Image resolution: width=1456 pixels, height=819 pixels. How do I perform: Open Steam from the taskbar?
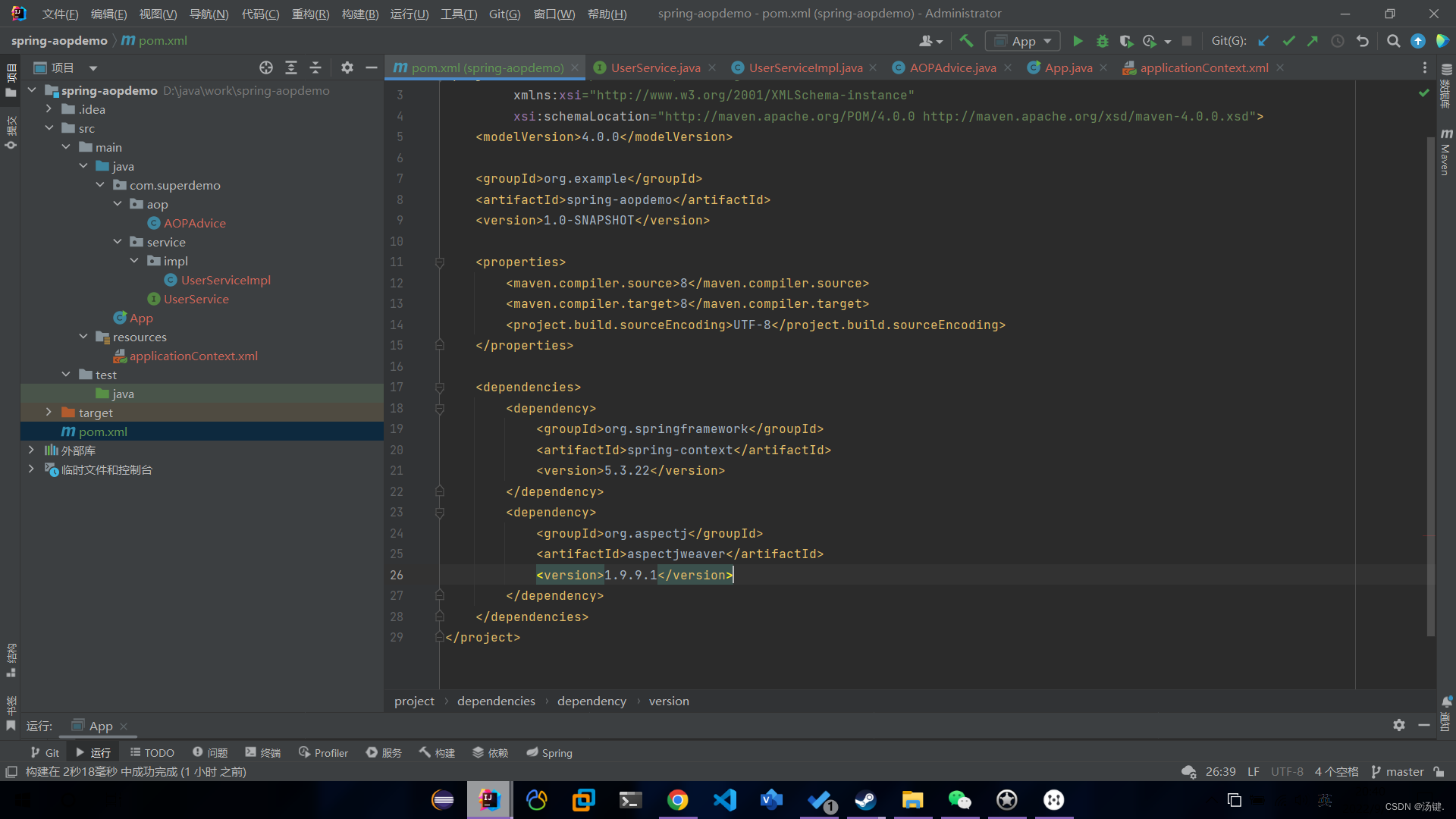pyautogui.click(x=865, y=799)
